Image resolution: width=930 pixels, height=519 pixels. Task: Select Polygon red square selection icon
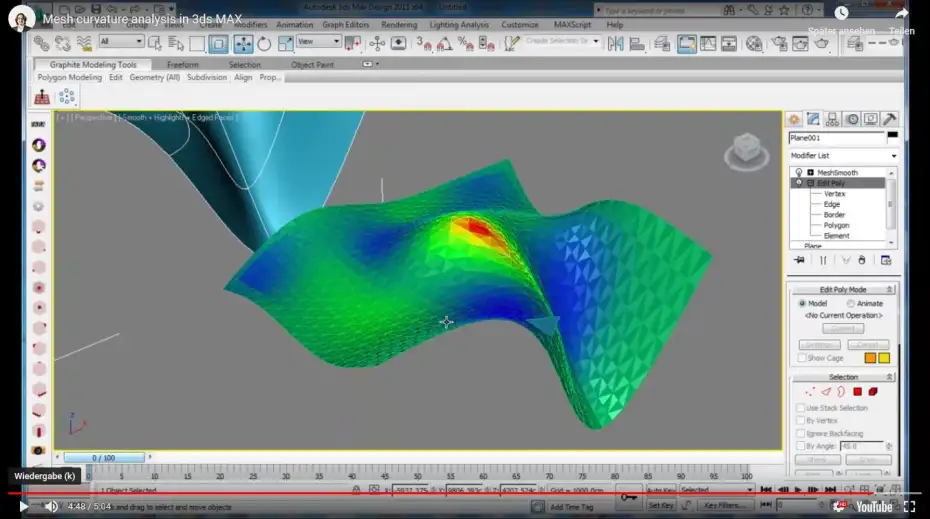click(857, 391)
